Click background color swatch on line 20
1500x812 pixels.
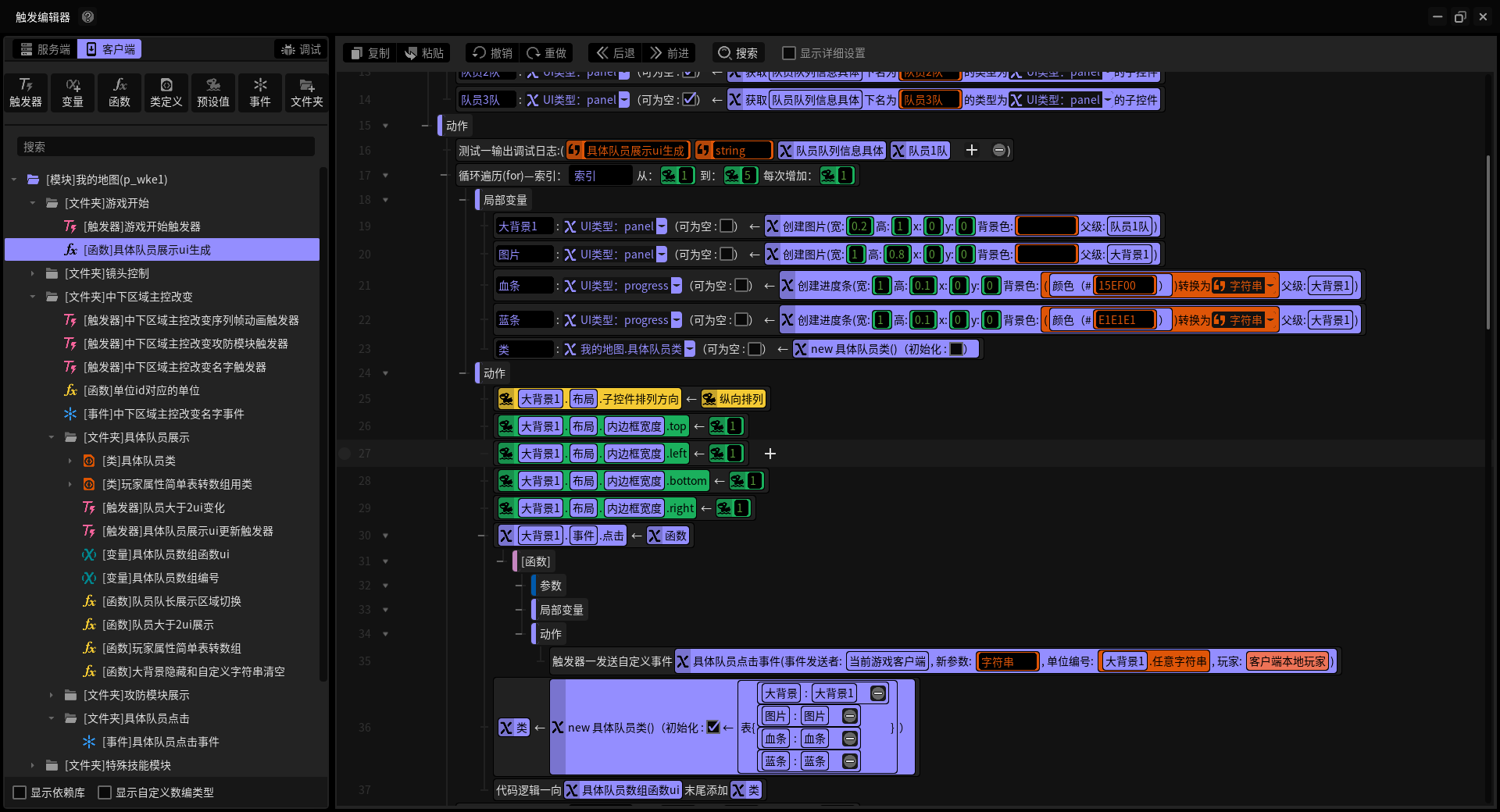[x=1046, y=255]
